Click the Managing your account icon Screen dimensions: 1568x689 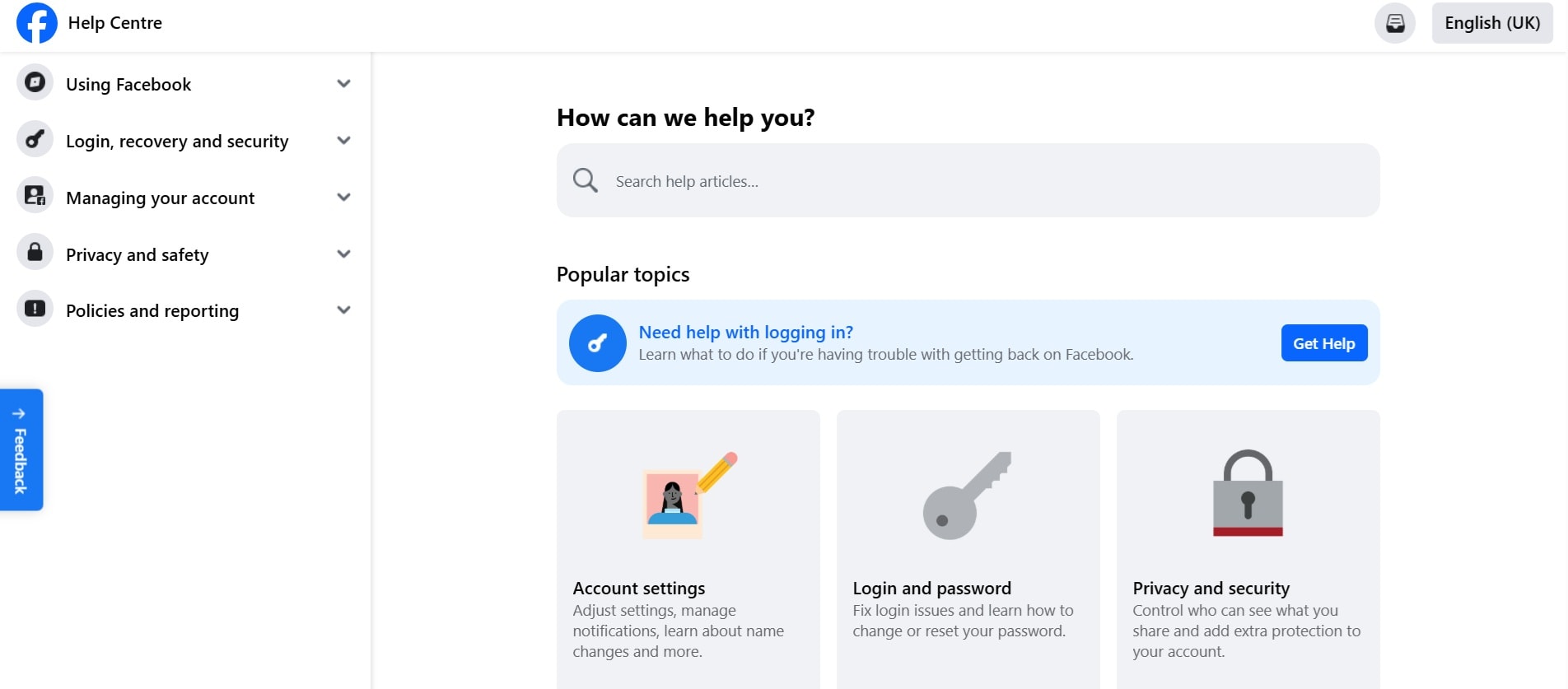click(35, 196)
